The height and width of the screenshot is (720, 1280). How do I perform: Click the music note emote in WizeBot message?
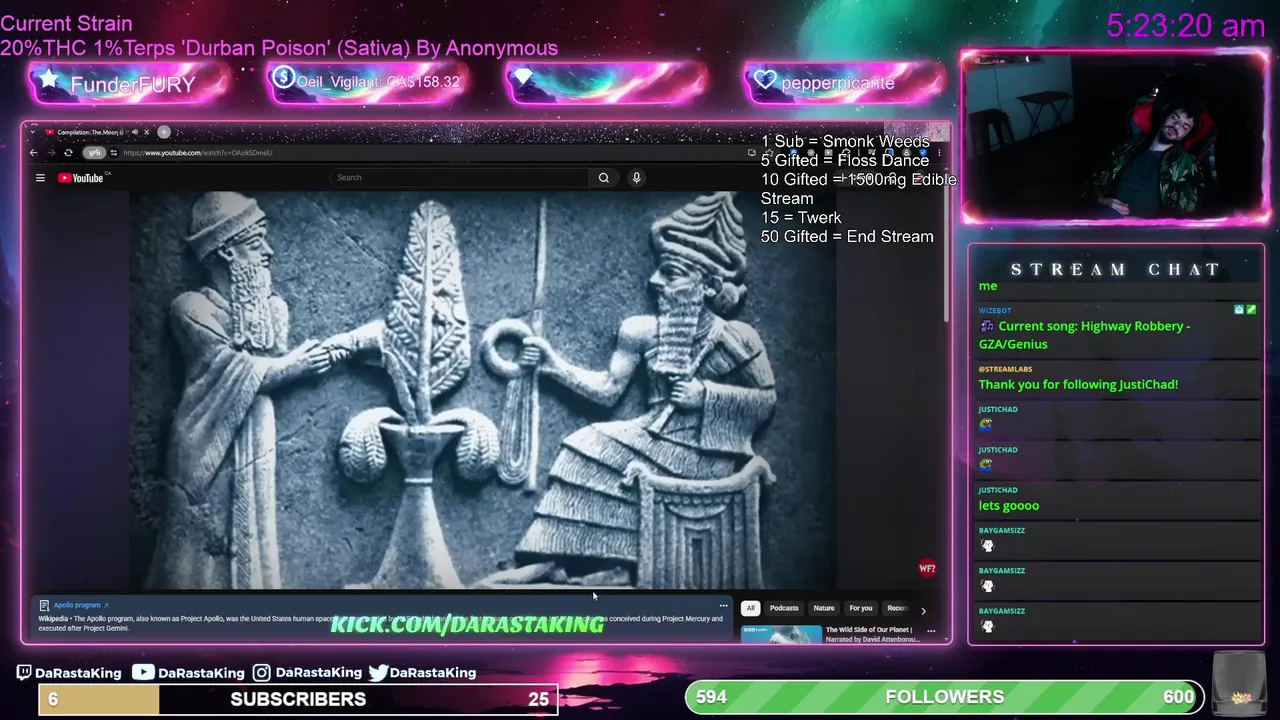pyautogui.click(x=987, y=326)
